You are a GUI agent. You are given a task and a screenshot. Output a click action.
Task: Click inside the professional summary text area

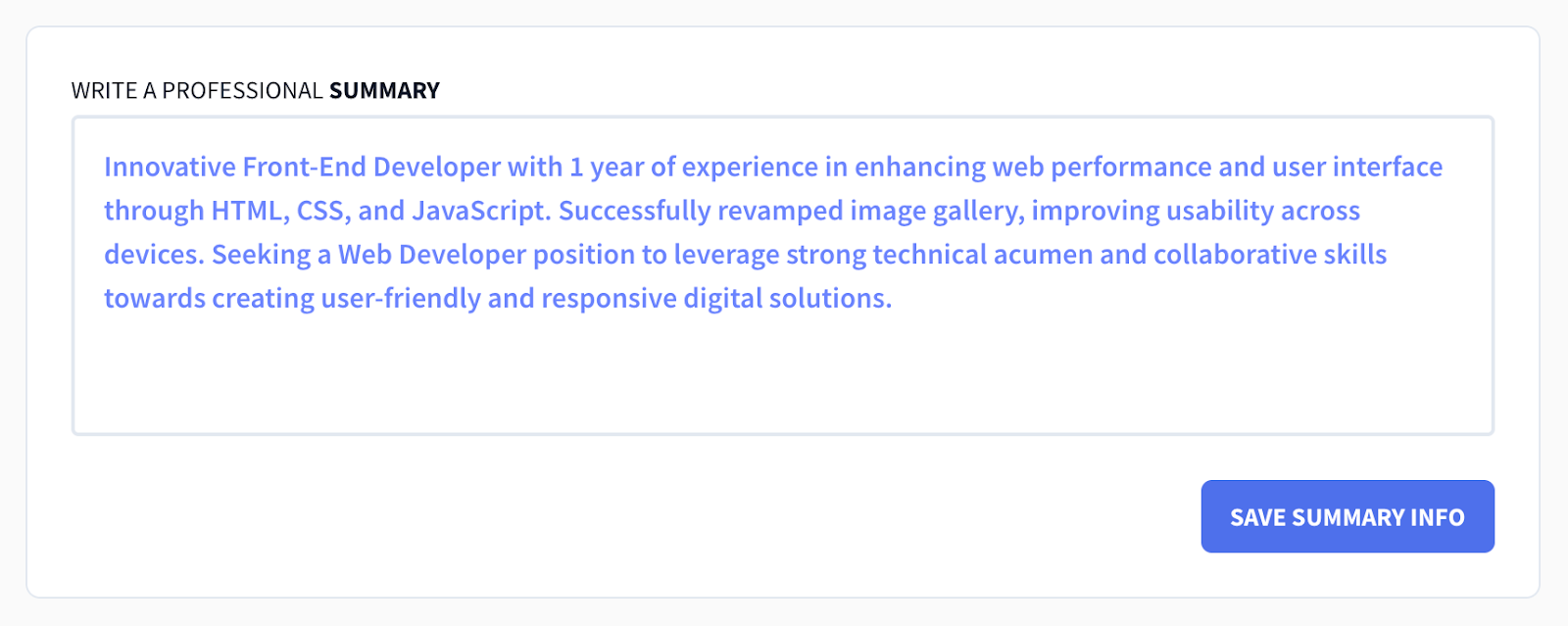[x=784, y=372]
